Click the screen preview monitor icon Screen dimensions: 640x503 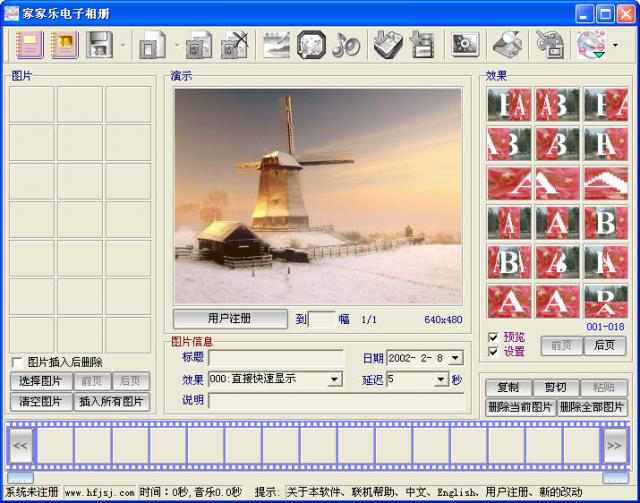(465, 45)
